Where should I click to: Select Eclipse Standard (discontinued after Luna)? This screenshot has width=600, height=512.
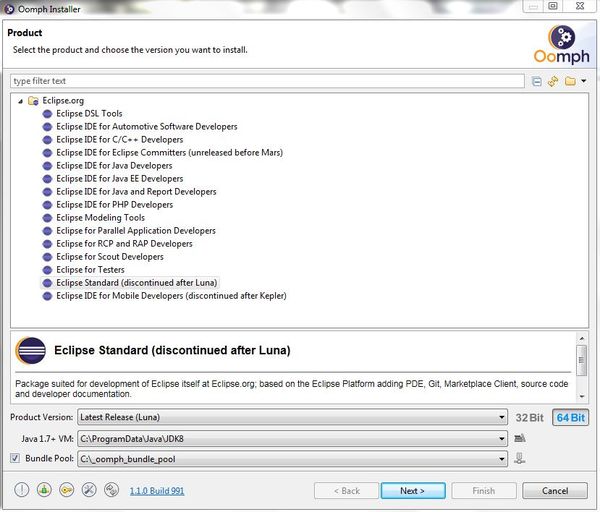coord(137,283)
